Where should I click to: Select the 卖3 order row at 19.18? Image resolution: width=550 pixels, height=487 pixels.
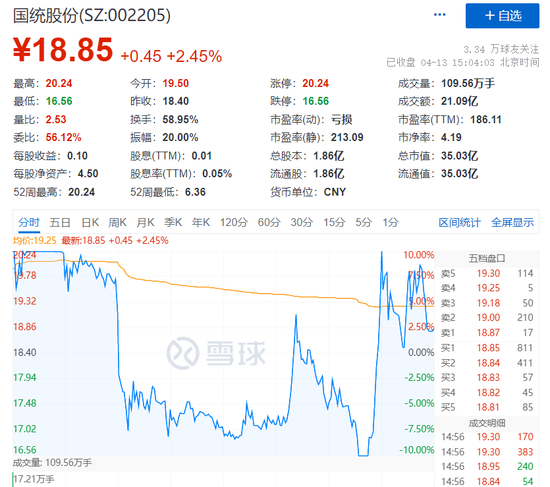487,303
